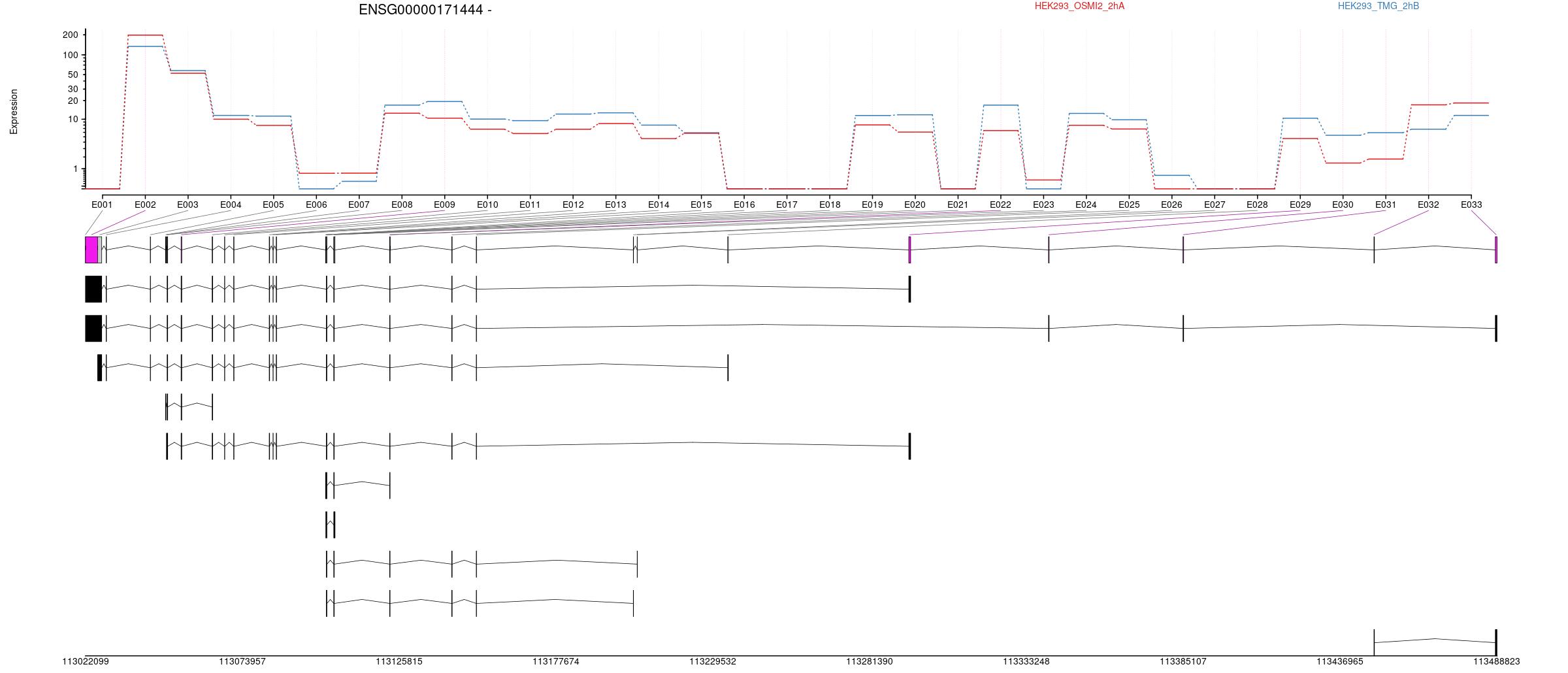Click the E028 exon label
Viewport: 1568px width, 673px height.
click(1257, 205)
